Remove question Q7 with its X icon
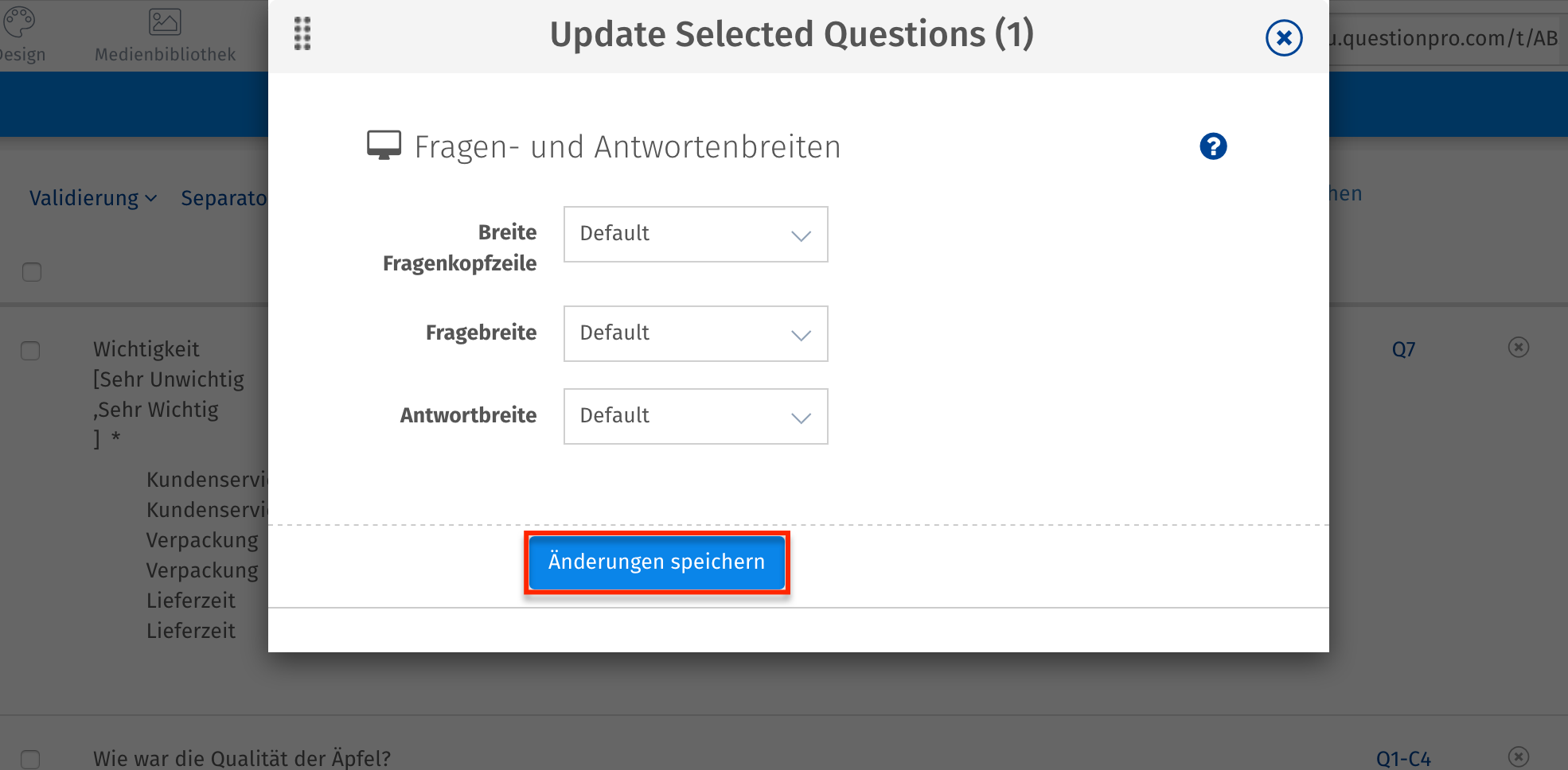 click(1518, 348)
